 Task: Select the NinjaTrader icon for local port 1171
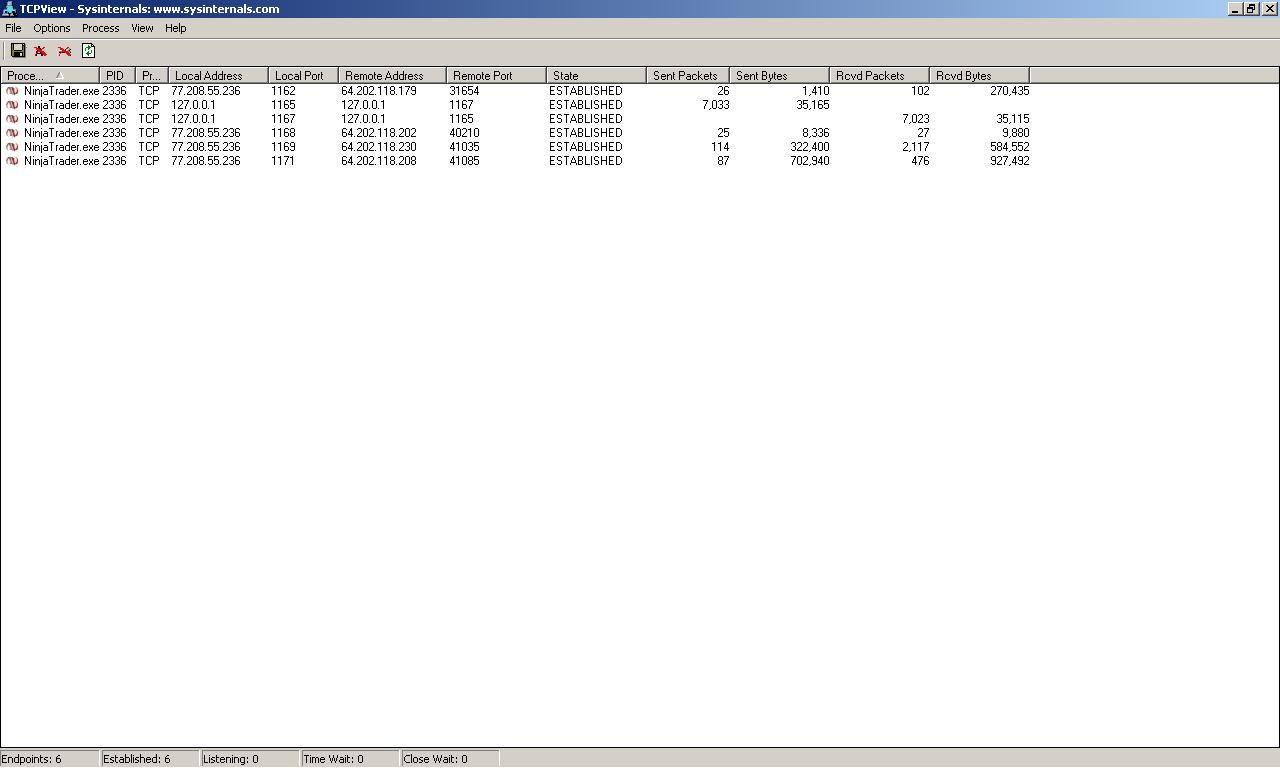point(12,161)
